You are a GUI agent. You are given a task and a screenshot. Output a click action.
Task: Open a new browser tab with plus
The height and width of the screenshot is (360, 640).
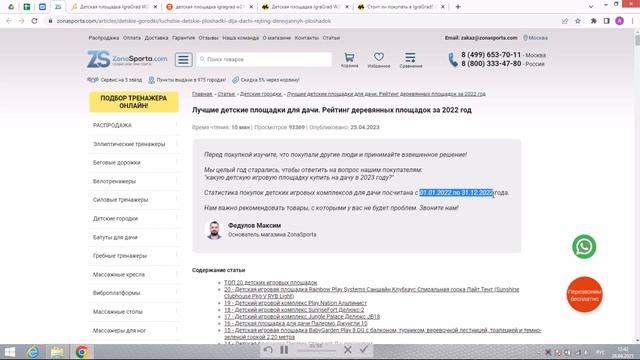pos(458,7)
